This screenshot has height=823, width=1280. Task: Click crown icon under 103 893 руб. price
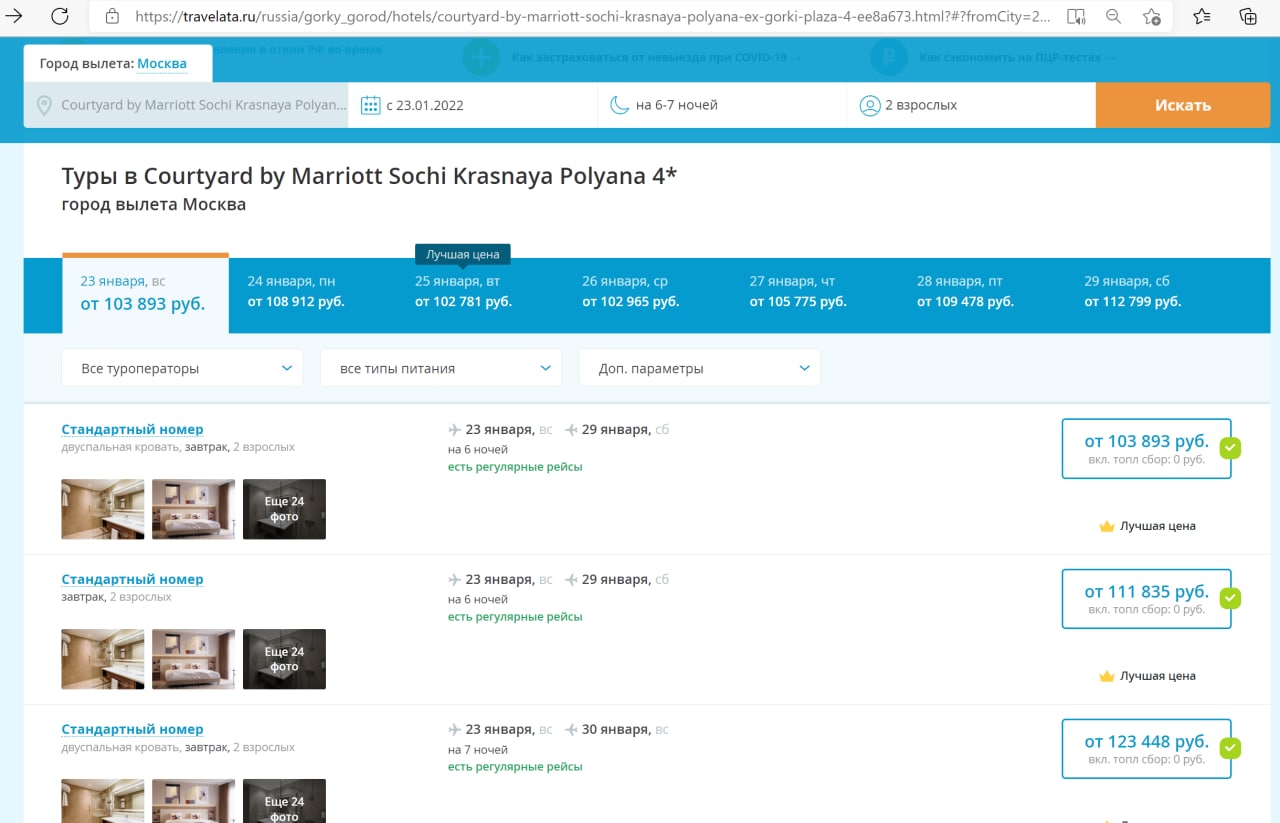point(1107,526)
